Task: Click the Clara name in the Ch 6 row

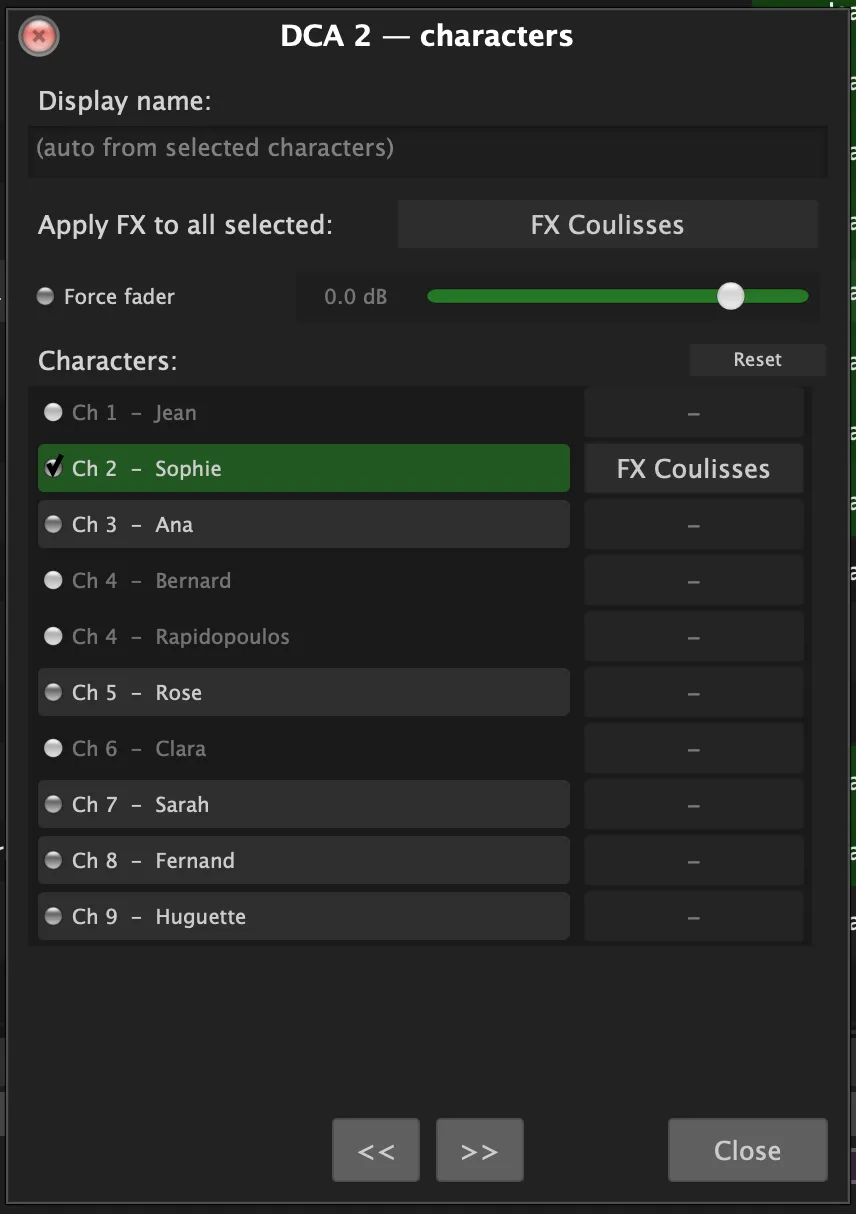Action: pyautogui.click(x=181, y=748)
